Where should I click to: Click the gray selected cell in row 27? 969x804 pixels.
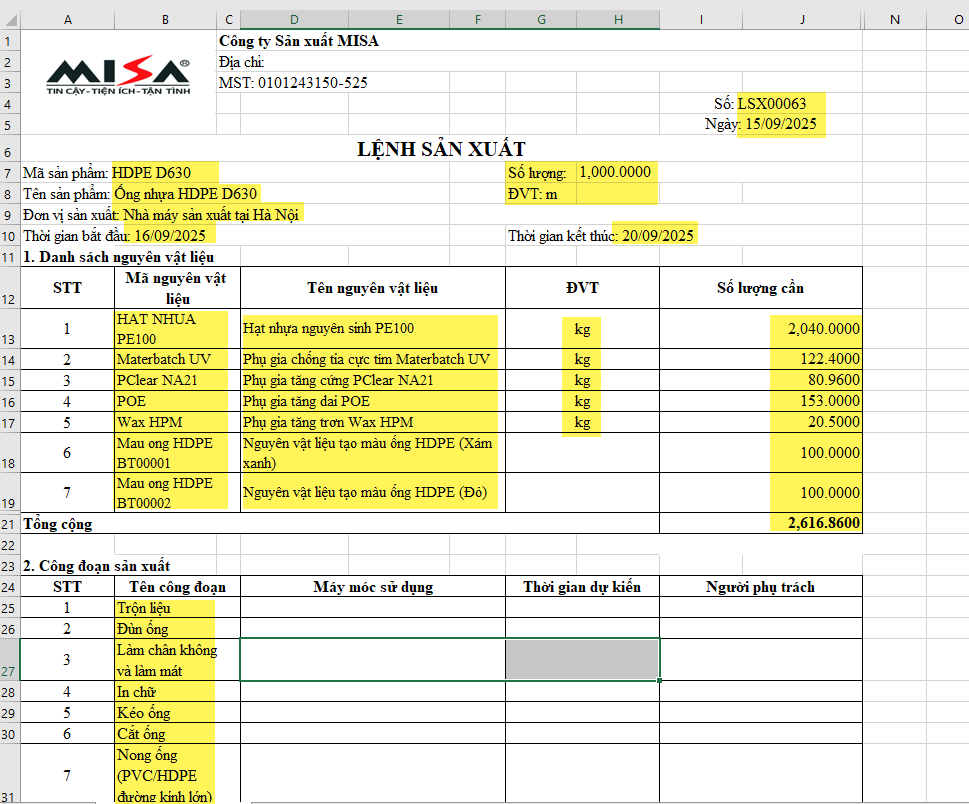(x=582, y=660)
